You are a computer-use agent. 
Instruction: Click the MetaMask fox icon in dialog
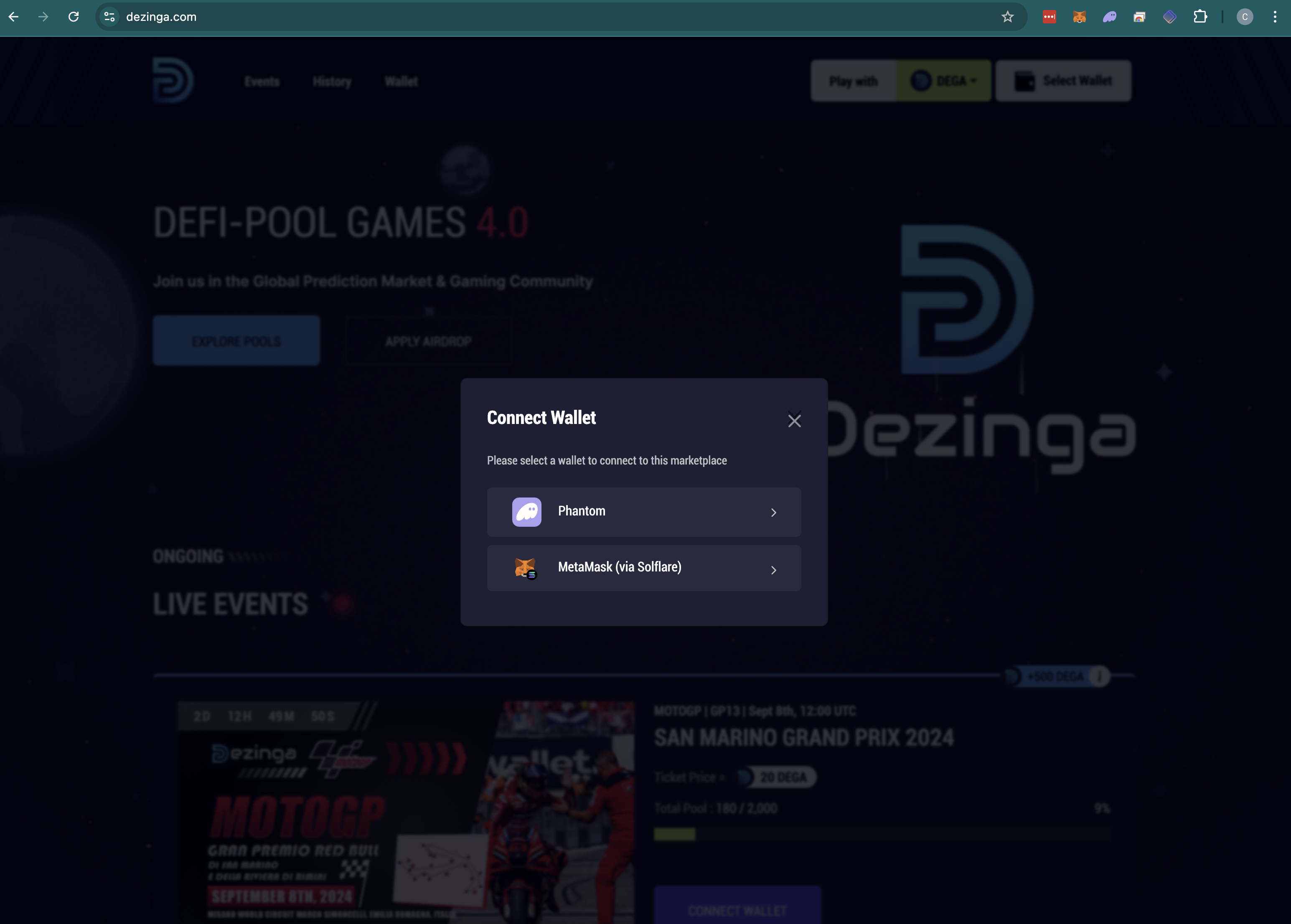click(x=525, y=567)
